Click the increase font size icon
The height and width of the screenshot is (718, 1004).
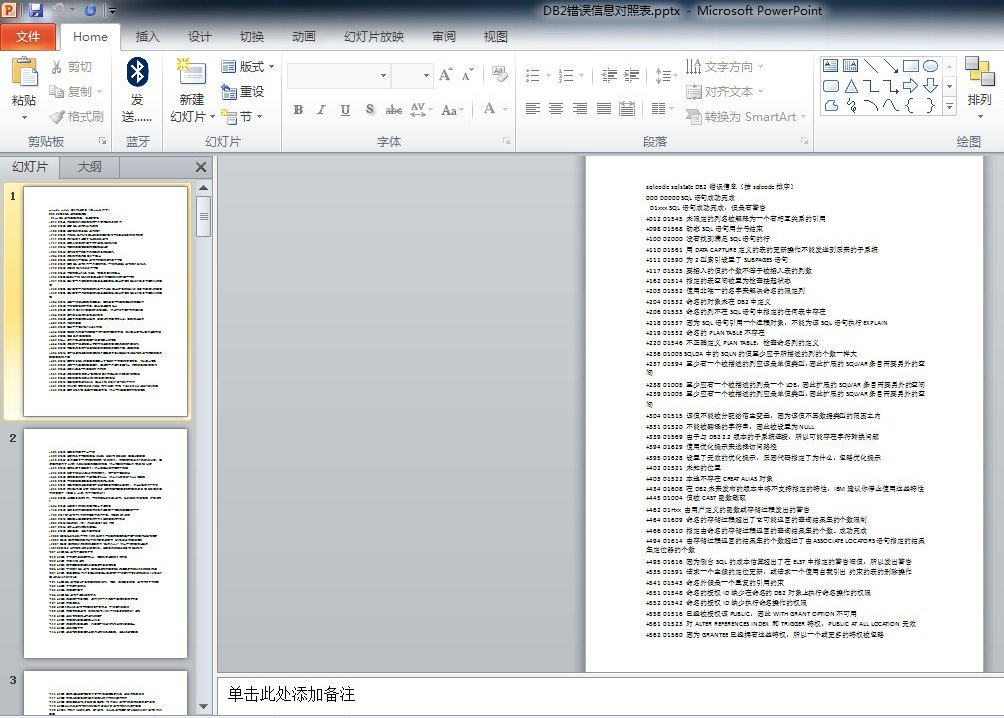[446, 75]
